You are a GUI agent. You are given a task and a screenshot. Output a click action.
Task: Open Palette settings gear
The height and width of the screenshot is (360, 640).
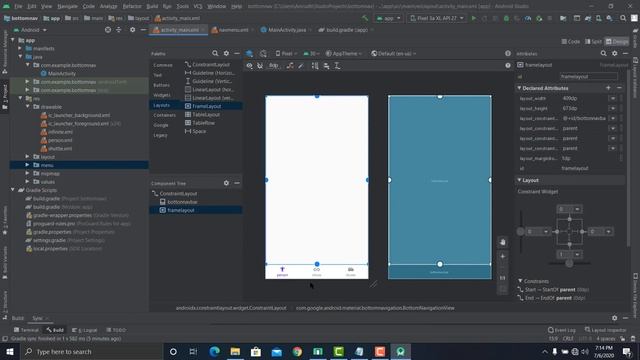click(226, 53)
